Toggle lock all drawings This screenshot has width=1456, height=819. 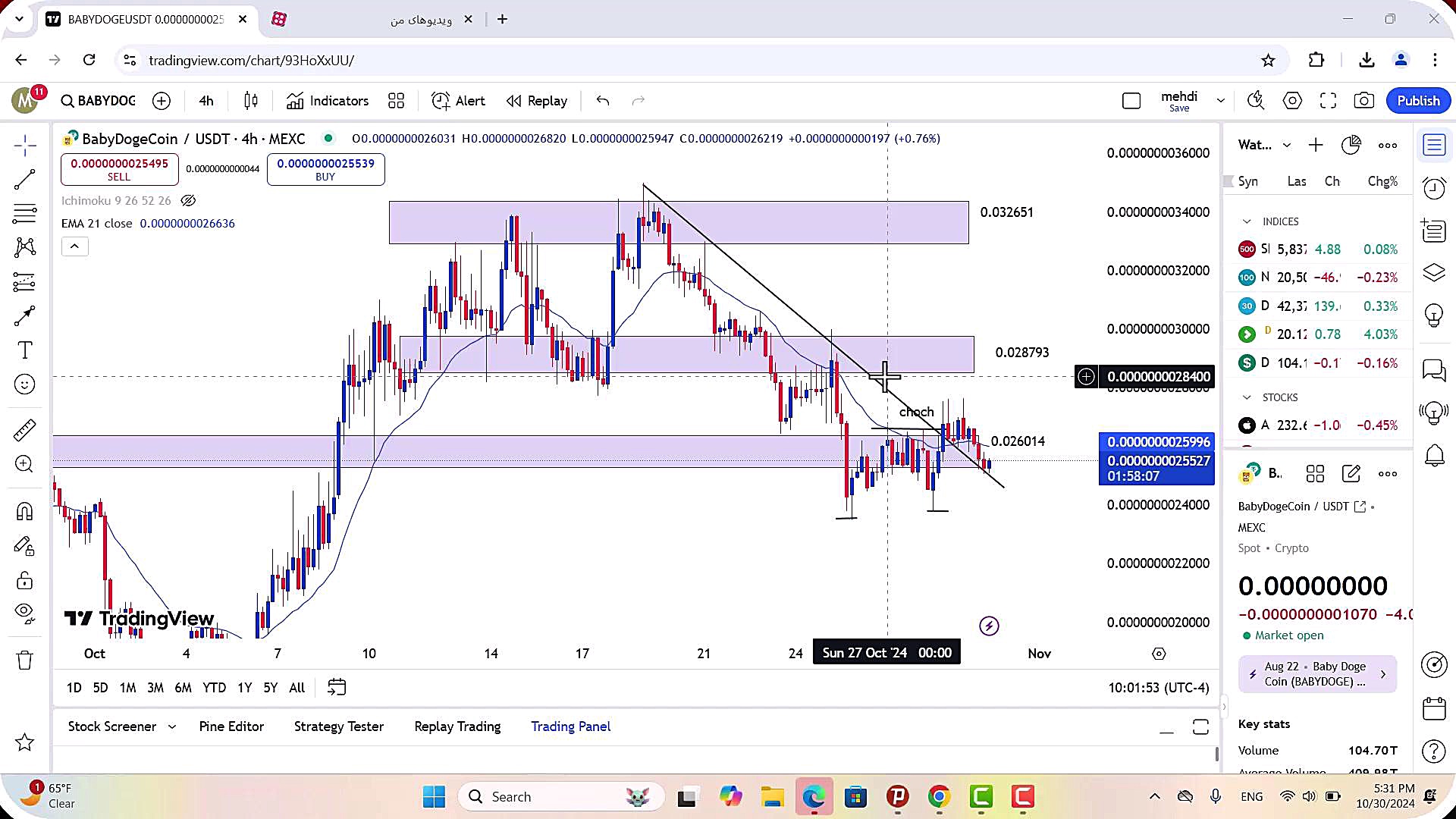click(24, 581)
